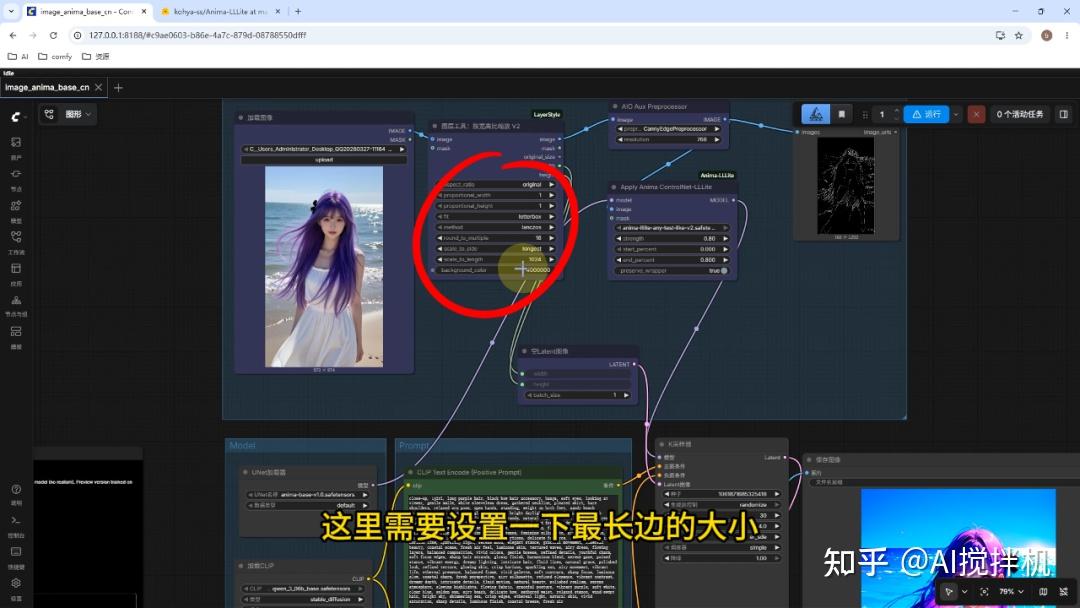Viewport: 1080px width, 608px height.
Task: Open the run button options chevron
Action: (956, 114)
